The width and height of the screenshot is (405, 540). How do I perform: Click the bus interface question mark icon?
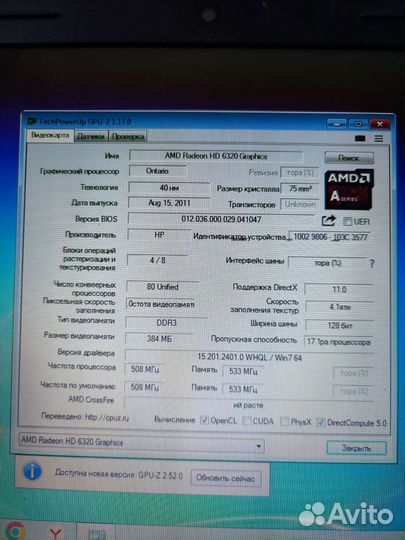(x=372, y=264)
